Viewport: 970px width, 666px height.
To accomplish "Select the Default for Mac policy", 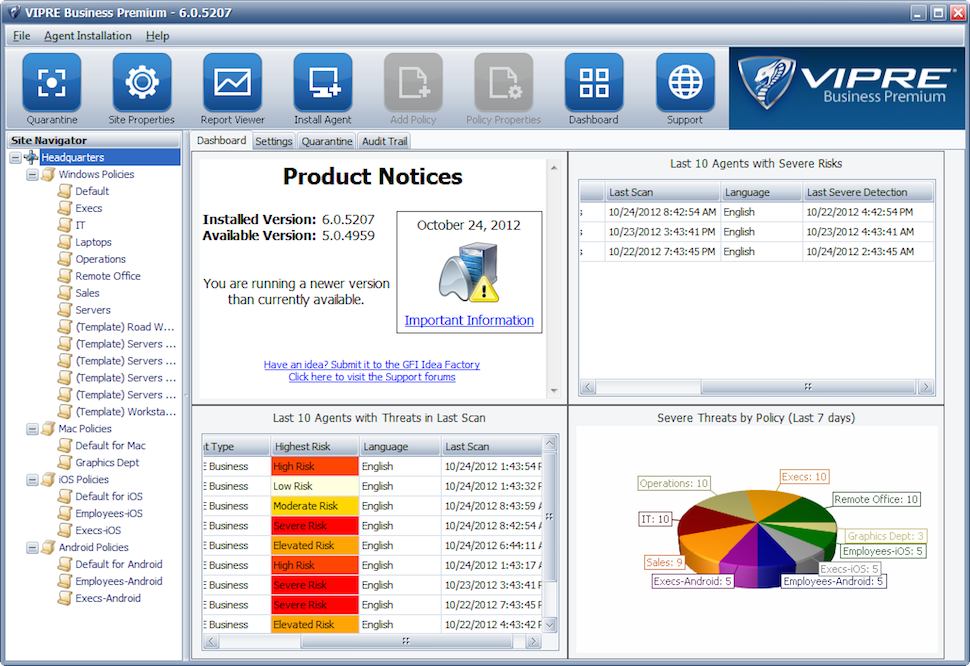I will (x=111, y=445).
